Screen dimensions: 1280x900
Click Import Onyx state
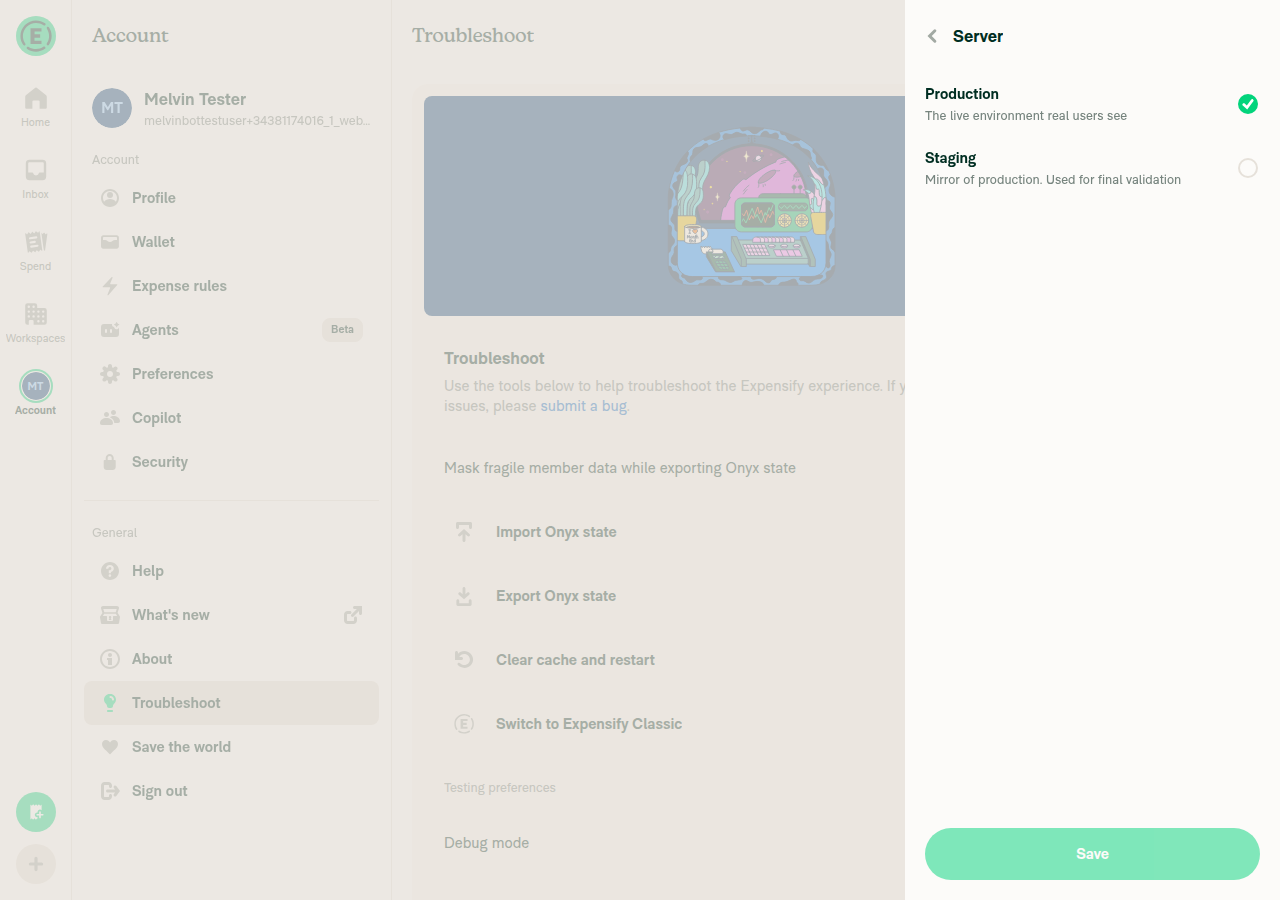556,532
